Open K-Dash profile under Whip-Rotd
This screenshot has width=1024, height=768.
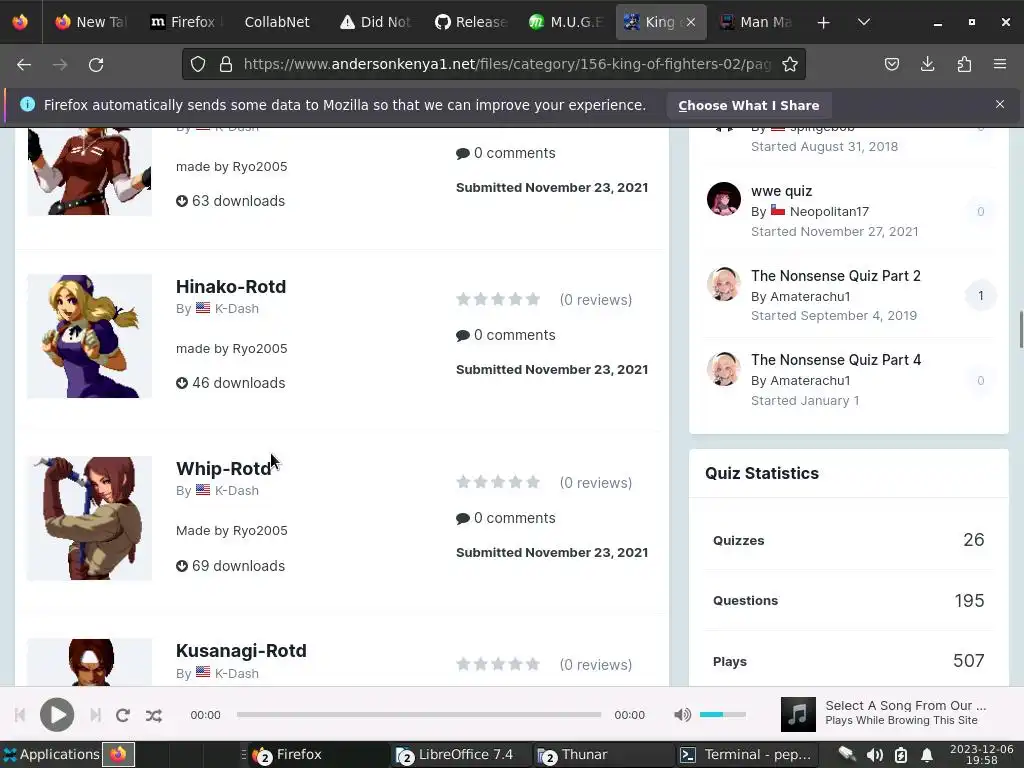point(236,491)
